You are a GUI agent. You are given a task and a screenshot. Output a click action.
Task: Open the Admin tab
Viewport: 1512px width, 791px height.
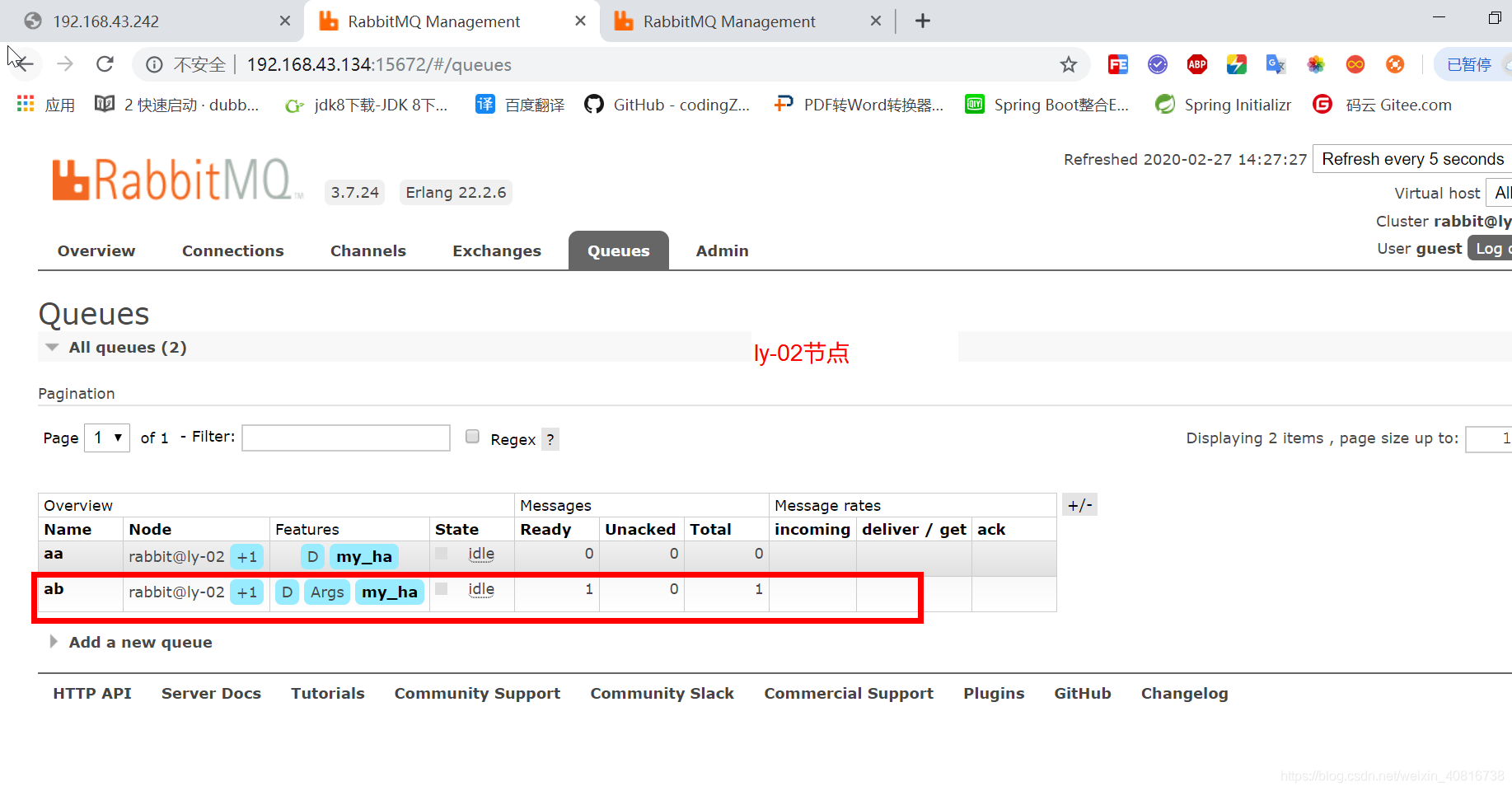coord(723,250)
